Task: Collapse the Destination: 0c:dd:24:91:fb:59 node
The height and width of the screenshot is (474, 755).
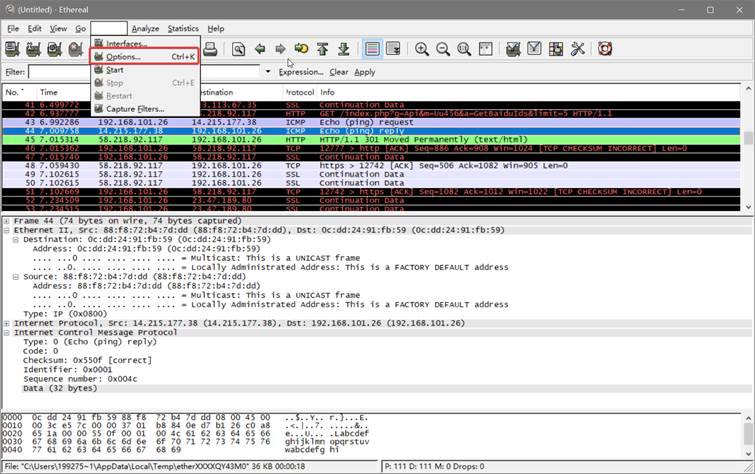Action: tap(15, 239)
